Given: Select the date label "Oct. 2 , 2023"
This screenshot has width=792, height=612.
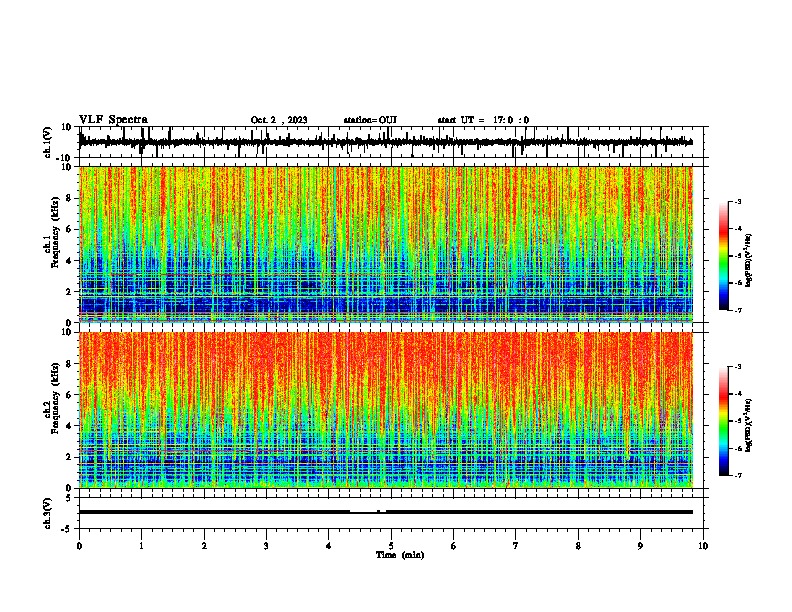Looking at the screenshot, I should click(x=279, y=120).
